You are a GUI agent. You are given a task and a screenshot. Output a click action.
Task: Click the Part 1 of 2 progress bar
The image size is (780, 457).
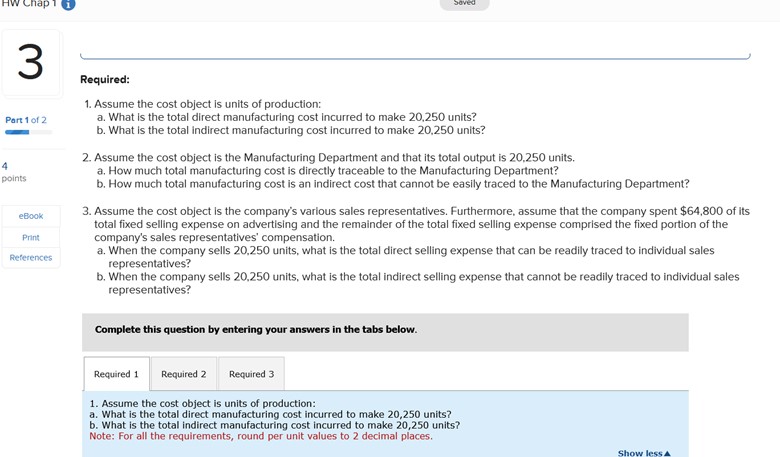(x=28, y=132)
